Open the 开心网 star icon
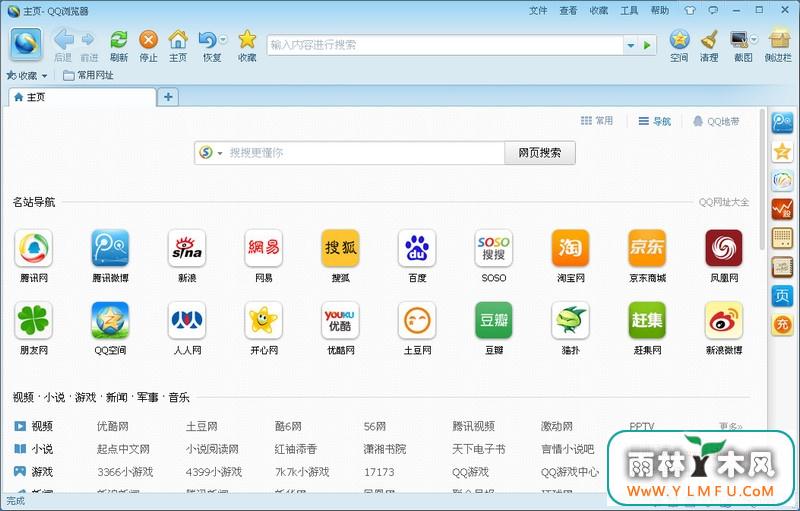 point(264,321)
